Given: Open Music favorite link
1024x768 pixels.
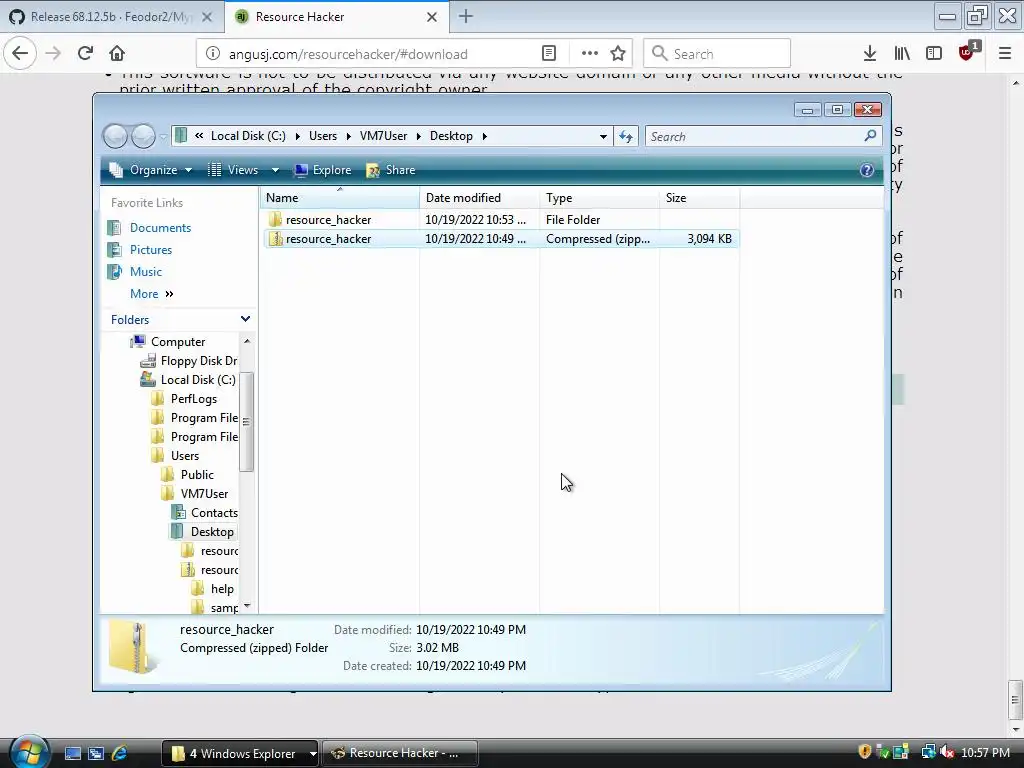Looking at the screenshot, I should click(145, 272).
